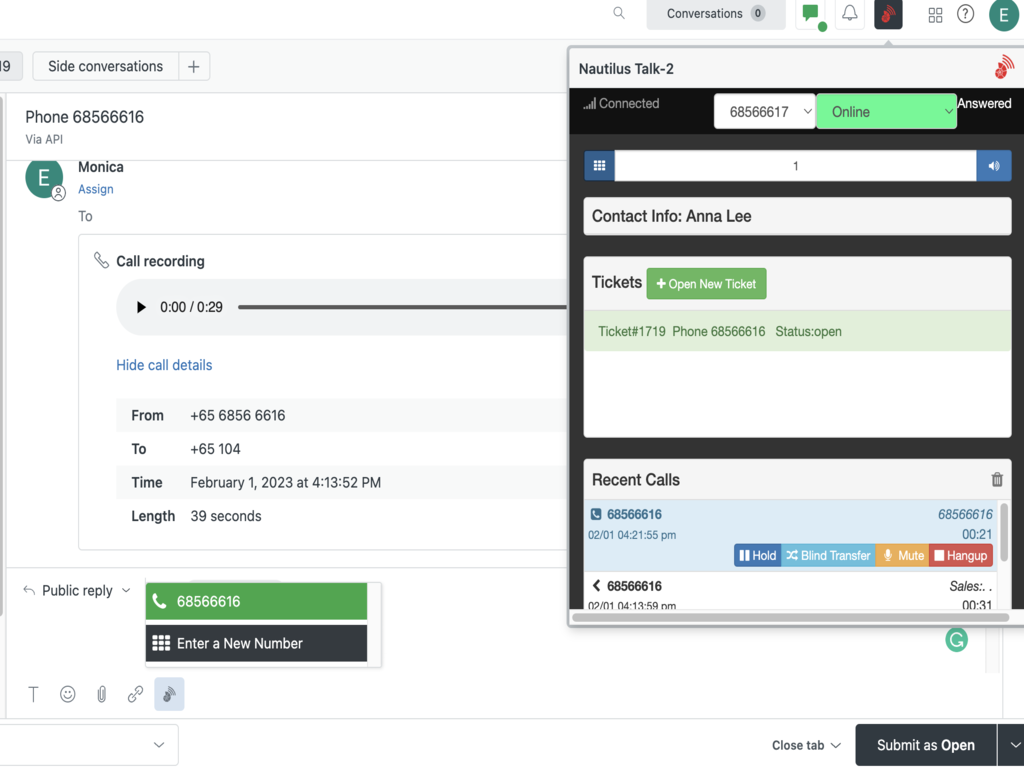
Task: Attach a file using the paperclip icon
Action: (x=102, y=694)
